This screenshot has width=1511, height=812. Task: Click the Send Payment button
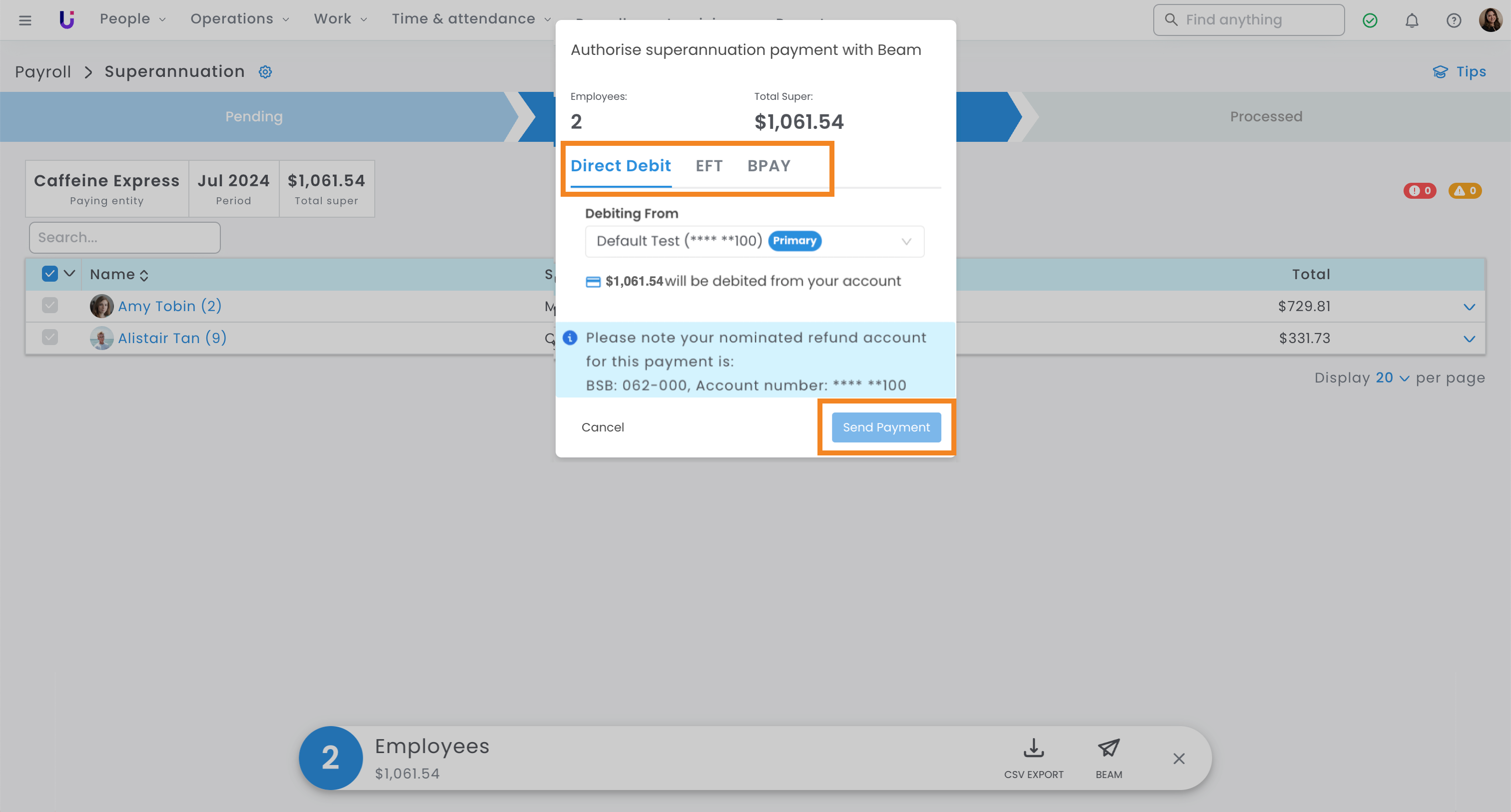point(886,427)
